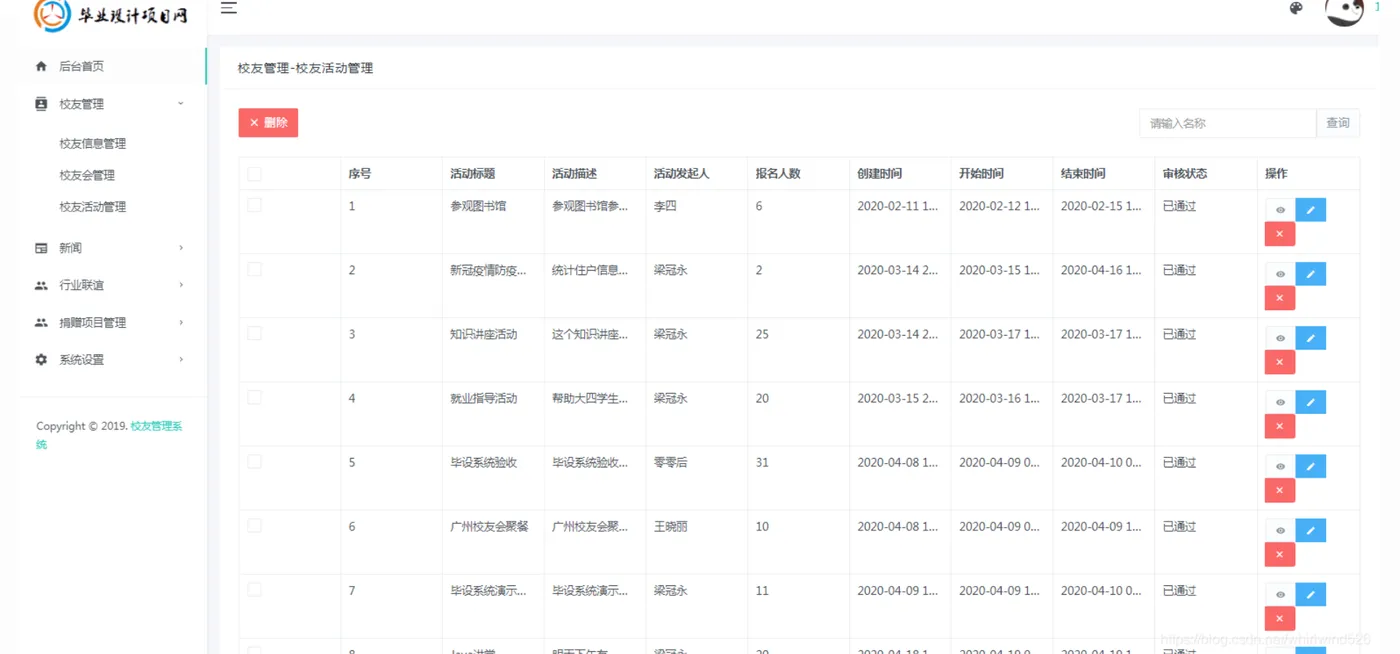Screen dimensions: 1400x654
Task: Click the news icon beside 新闻
Action: (x=41, y=248)
